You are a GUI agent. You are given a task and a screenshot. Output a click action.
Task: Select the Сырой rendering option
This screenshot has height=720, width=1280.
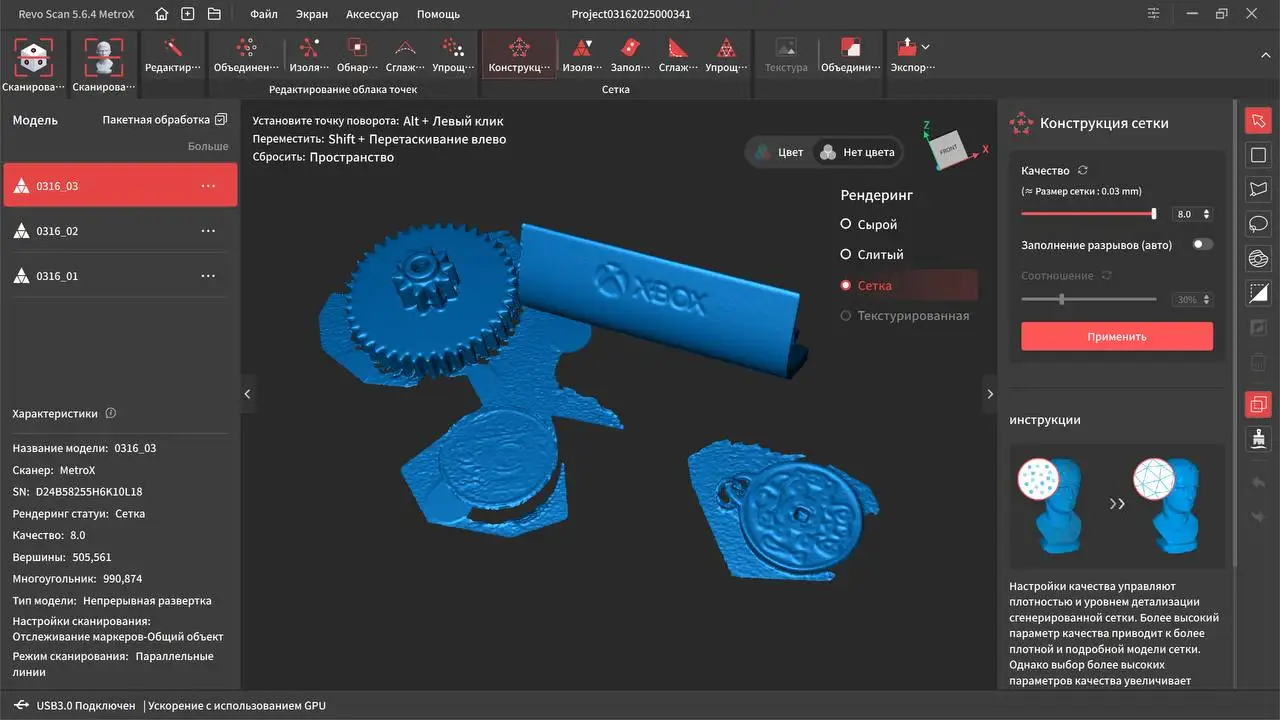869,225
